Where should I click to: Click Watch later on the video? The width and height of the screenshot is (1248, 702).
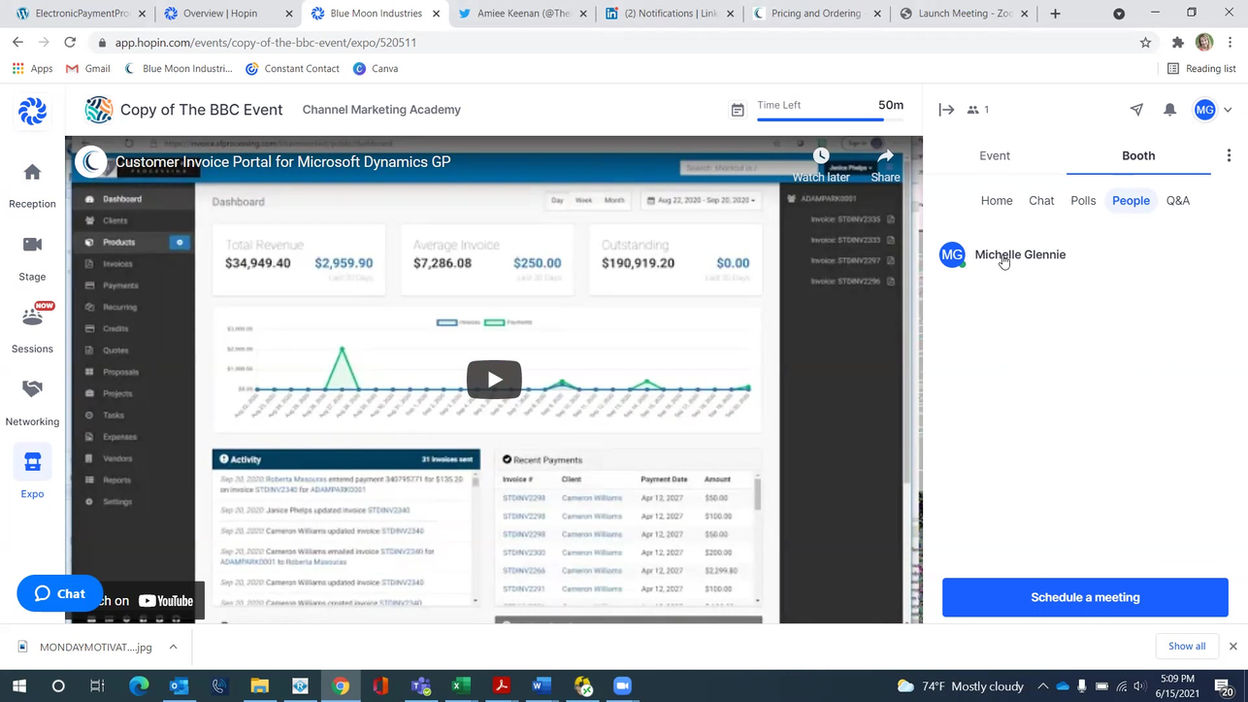(821, 166)
